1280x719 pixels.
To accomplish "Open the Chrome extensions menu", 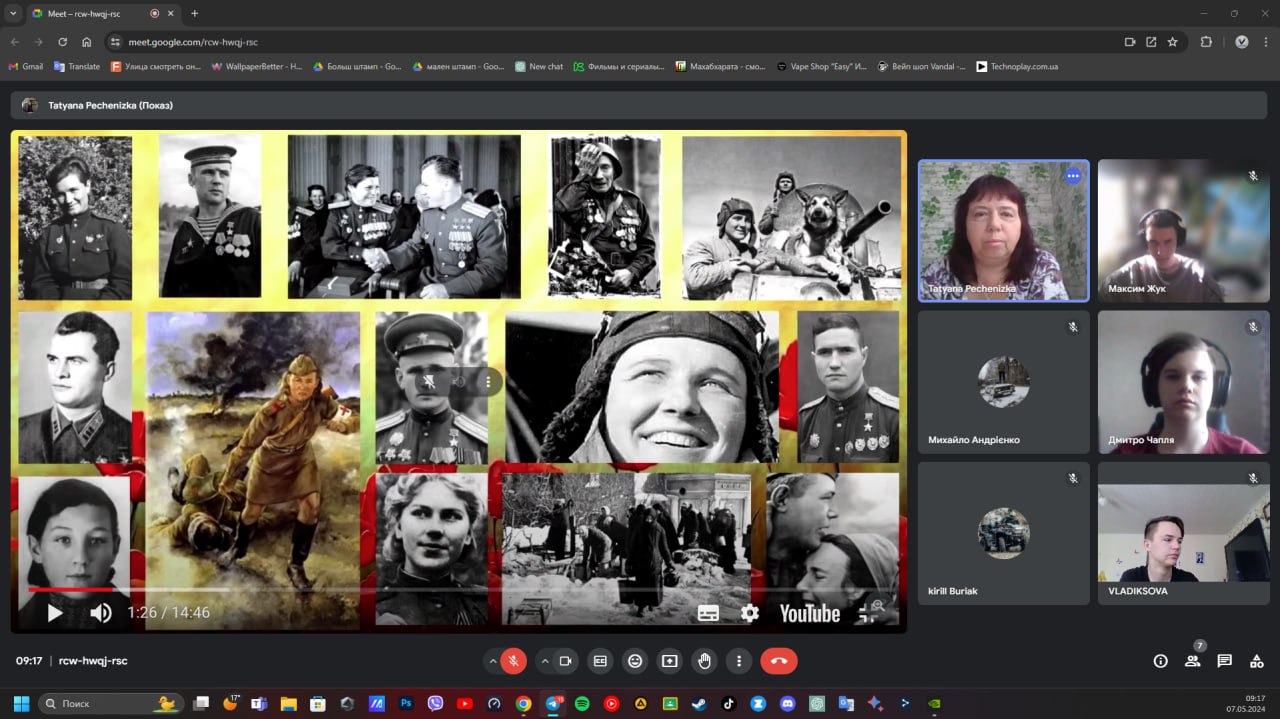I will pos(1206,42).
